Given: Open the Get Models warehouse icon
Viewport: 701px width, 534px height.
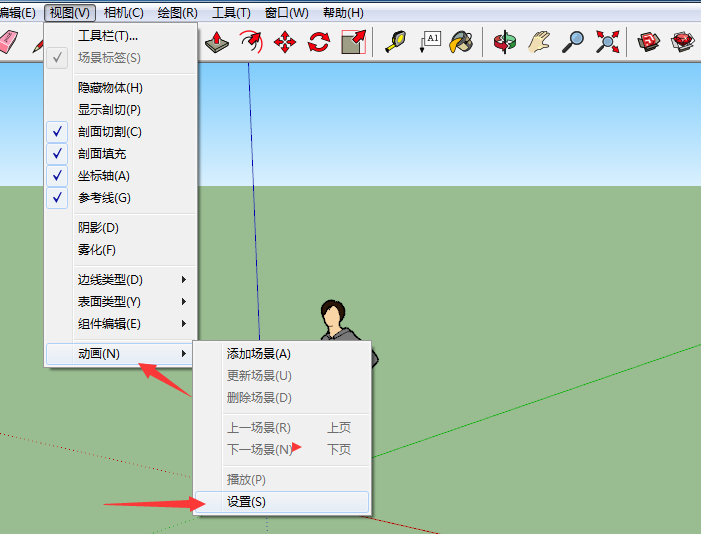Looking at the screenshot, I should (649, 42).
